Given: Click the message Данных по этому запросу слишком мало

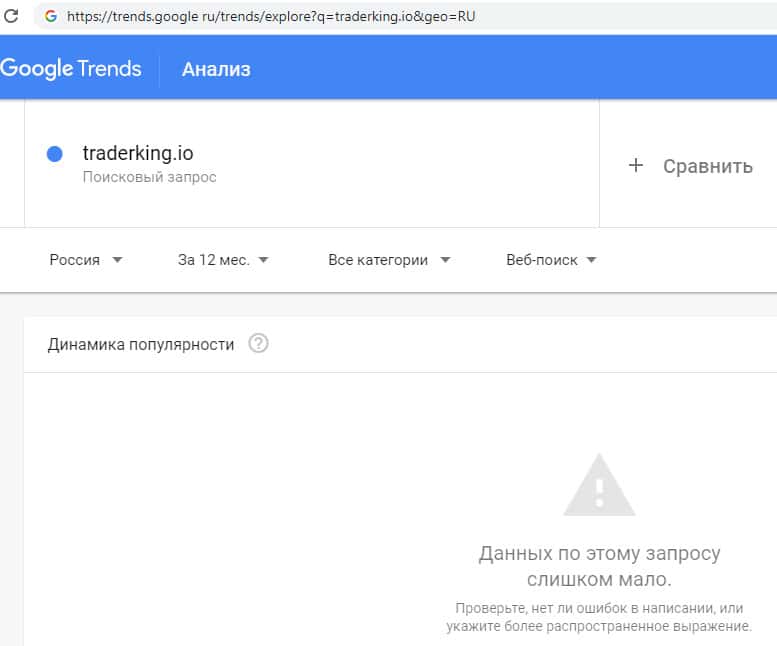Looking at the screenshot, I should tap(599, 566).
